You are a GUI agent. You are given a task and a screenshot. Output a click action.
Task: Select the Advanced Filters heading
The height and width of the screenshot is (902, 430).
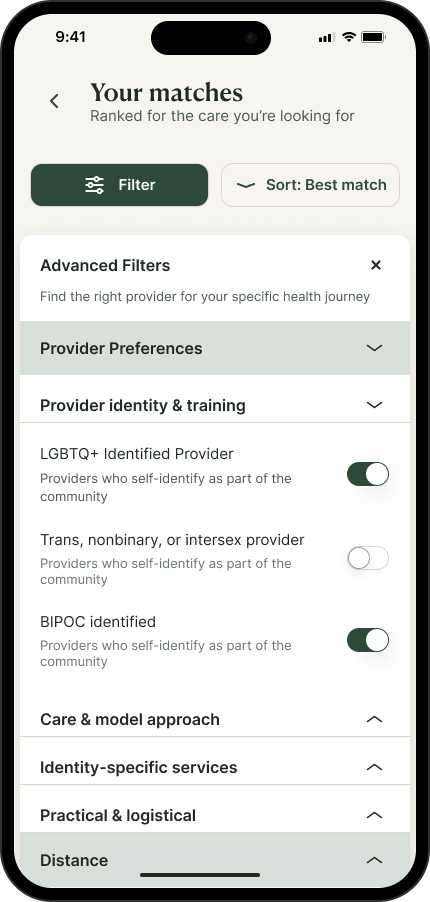coord(105,266)
